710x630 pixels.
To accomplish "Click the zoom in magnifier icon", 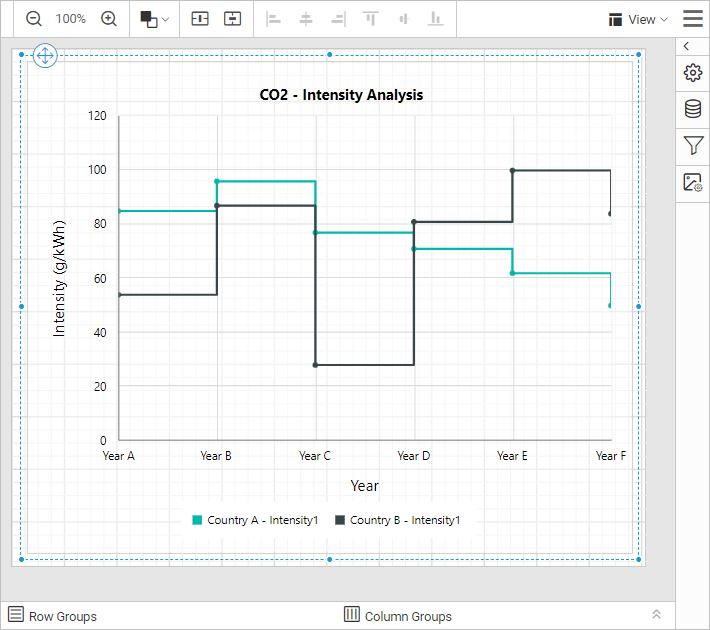I will (x=109, y=19).
